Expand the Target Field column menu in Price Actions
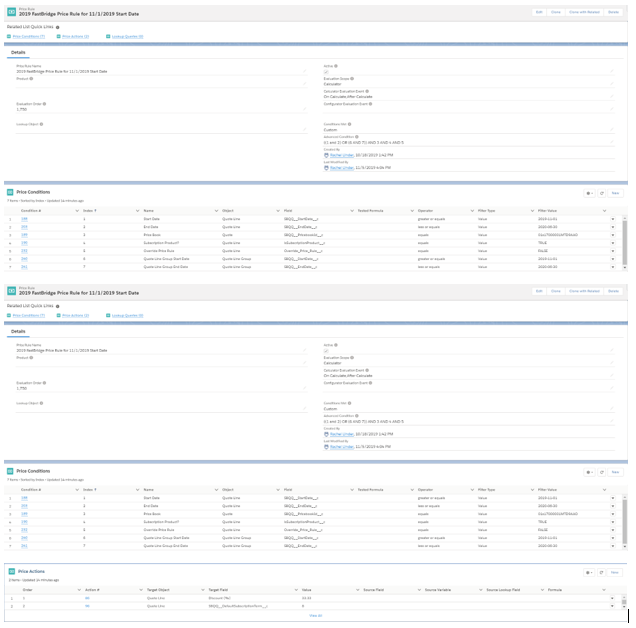The width and height of the screenshot is (636, 628). pyautogui.click(x=297, y=589)
